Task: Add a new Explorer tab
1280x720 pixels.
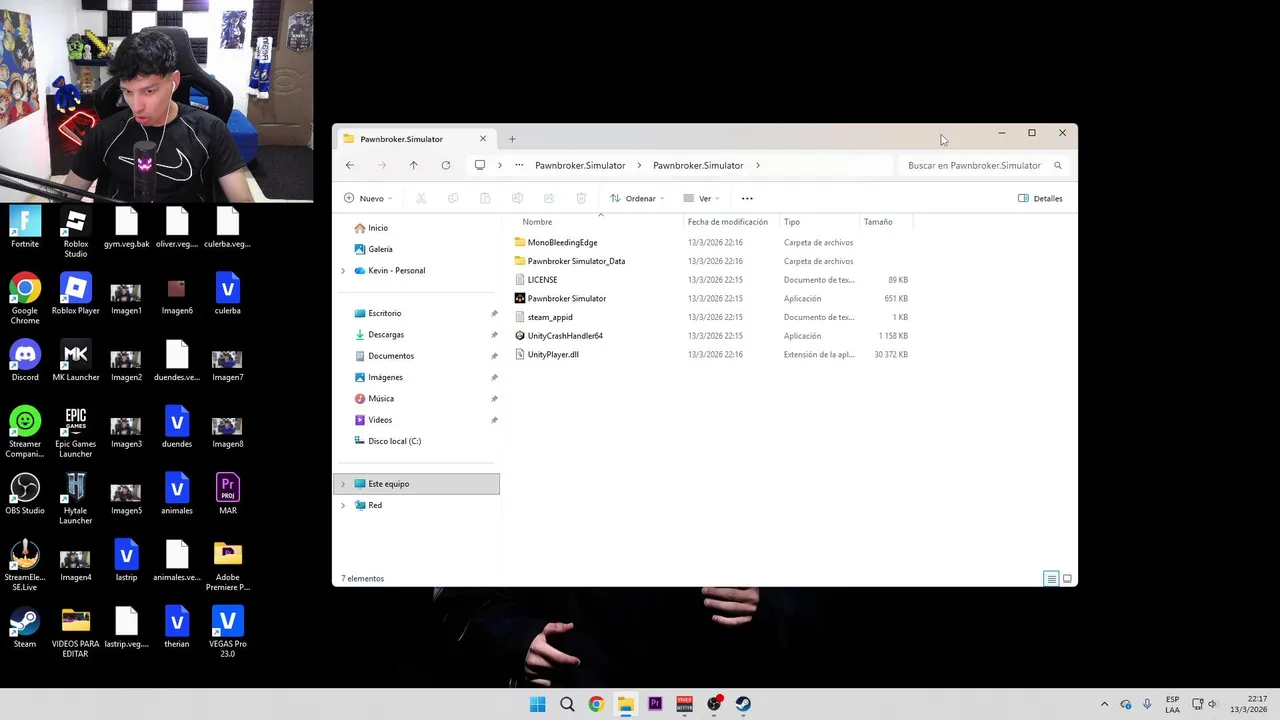Action: [512, 139]
